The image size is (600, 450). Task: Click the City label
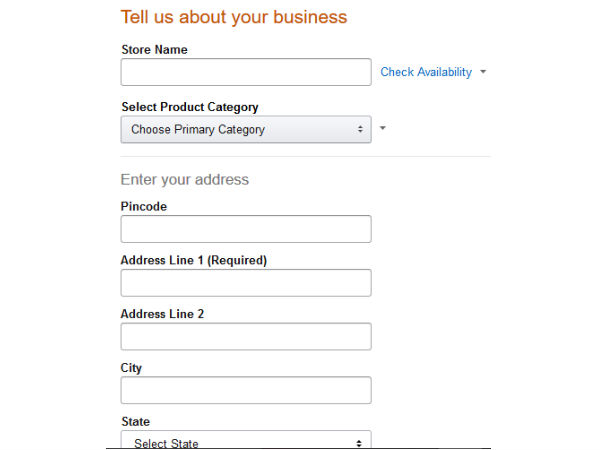click(x=131, y=368)
